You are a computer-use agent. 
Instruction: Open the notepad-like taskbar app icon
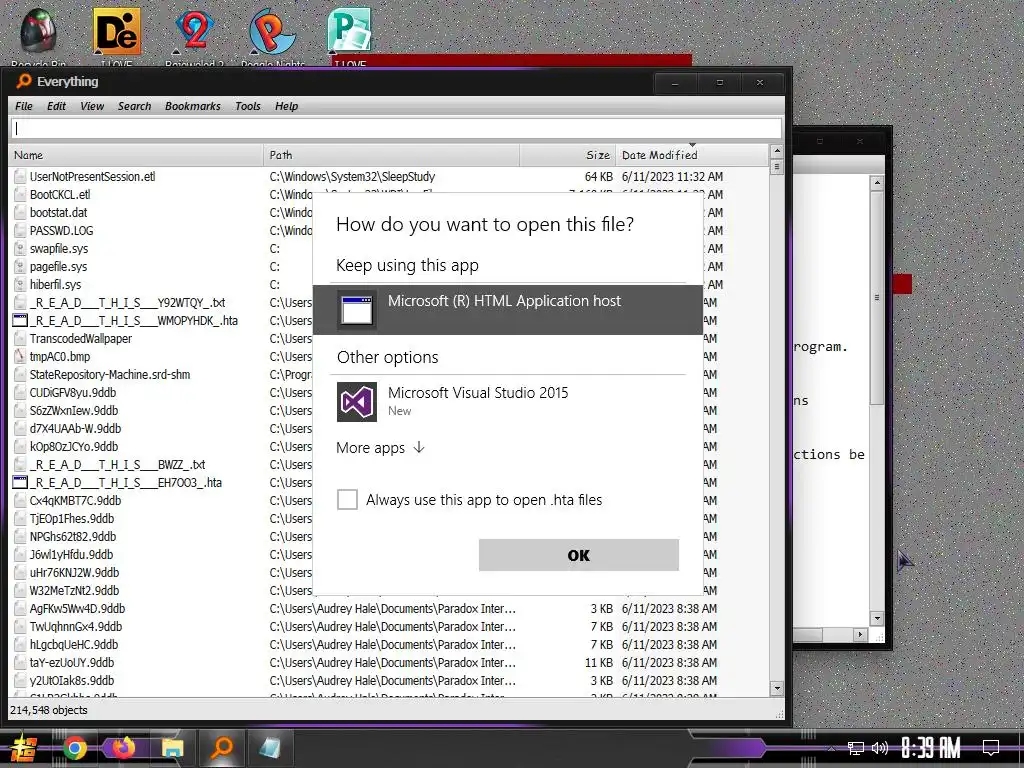click(x=270, y=748)
